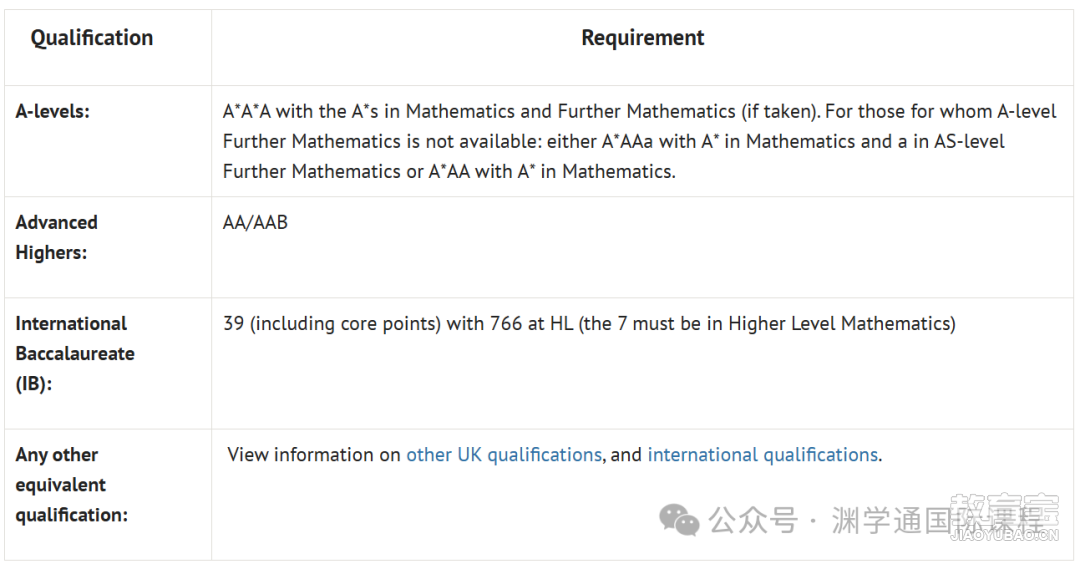1080x564 pixels.
Task: Open the other UK qualifications link
Action: coord(503,455)
